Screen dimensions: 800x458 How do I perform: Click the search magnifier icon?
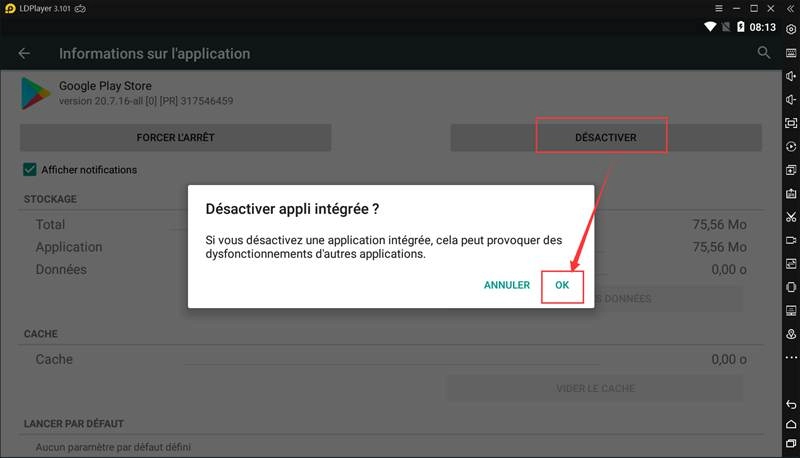764,53
